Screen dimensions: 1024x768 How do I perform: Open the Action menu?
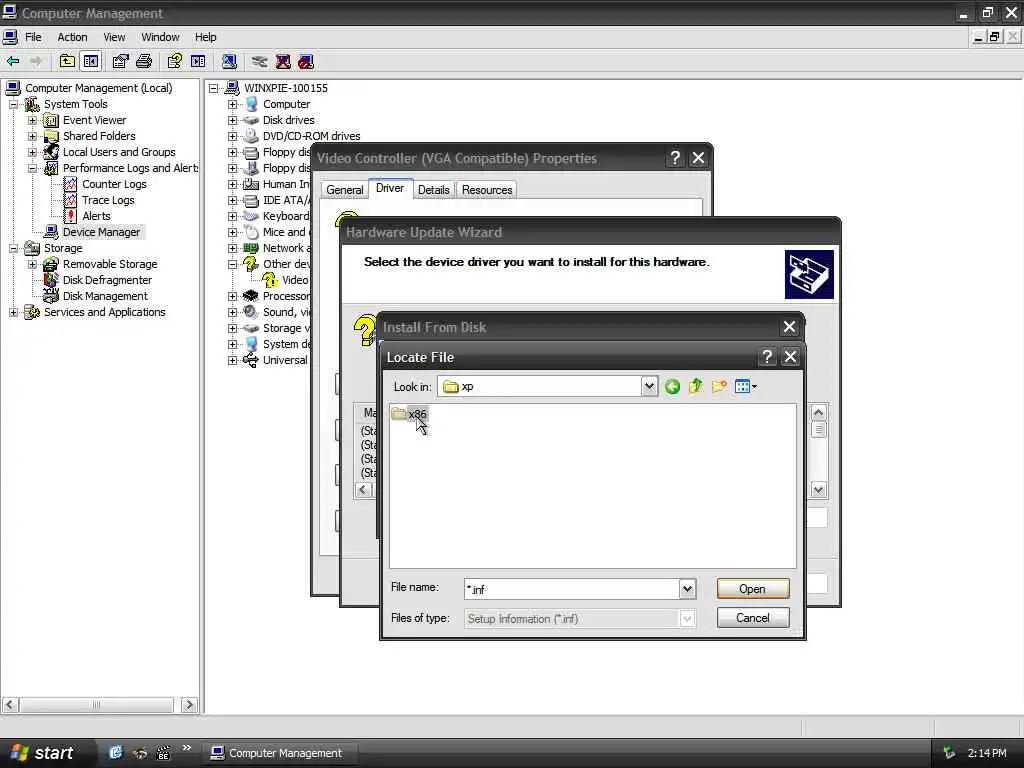coord(72,37)
